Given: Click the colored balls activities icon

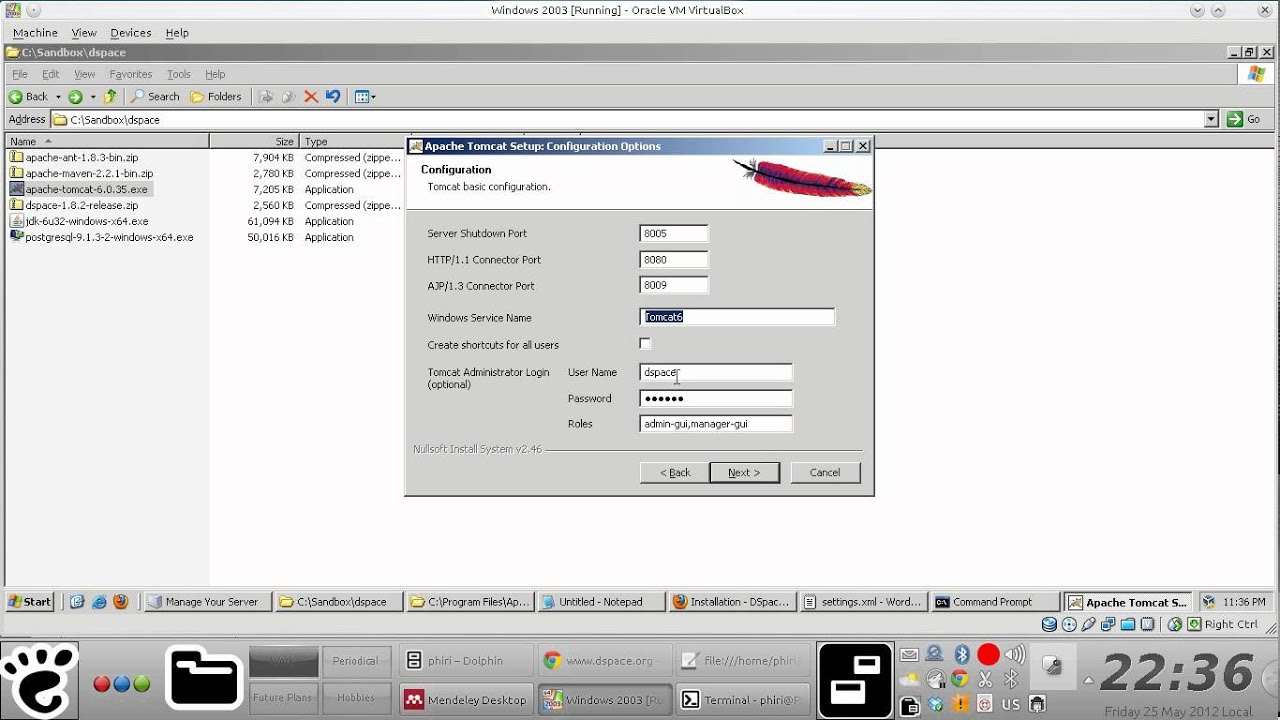Looking at the screenshot, I should pos(122,684).
